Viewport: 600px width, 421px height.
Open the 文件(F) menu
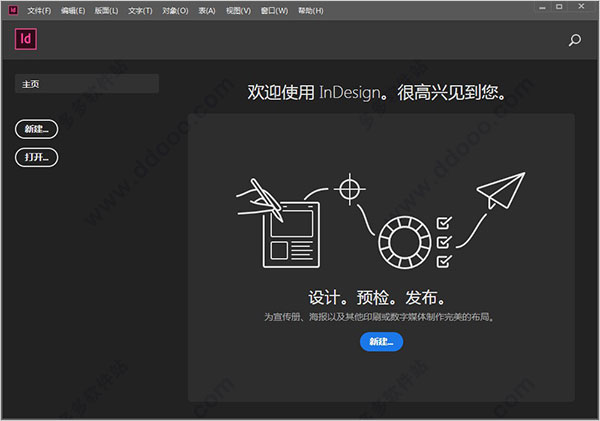coord(39,11)
